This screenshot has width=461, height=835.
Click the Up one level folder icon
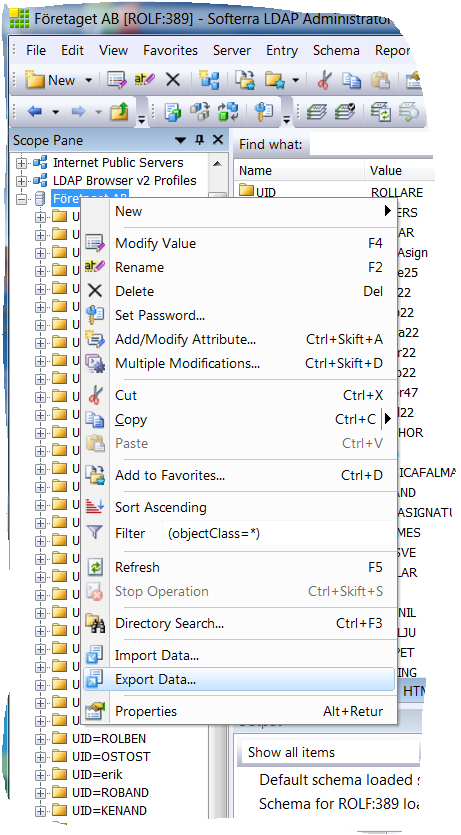pyautogui.click(x=119, y=112)
